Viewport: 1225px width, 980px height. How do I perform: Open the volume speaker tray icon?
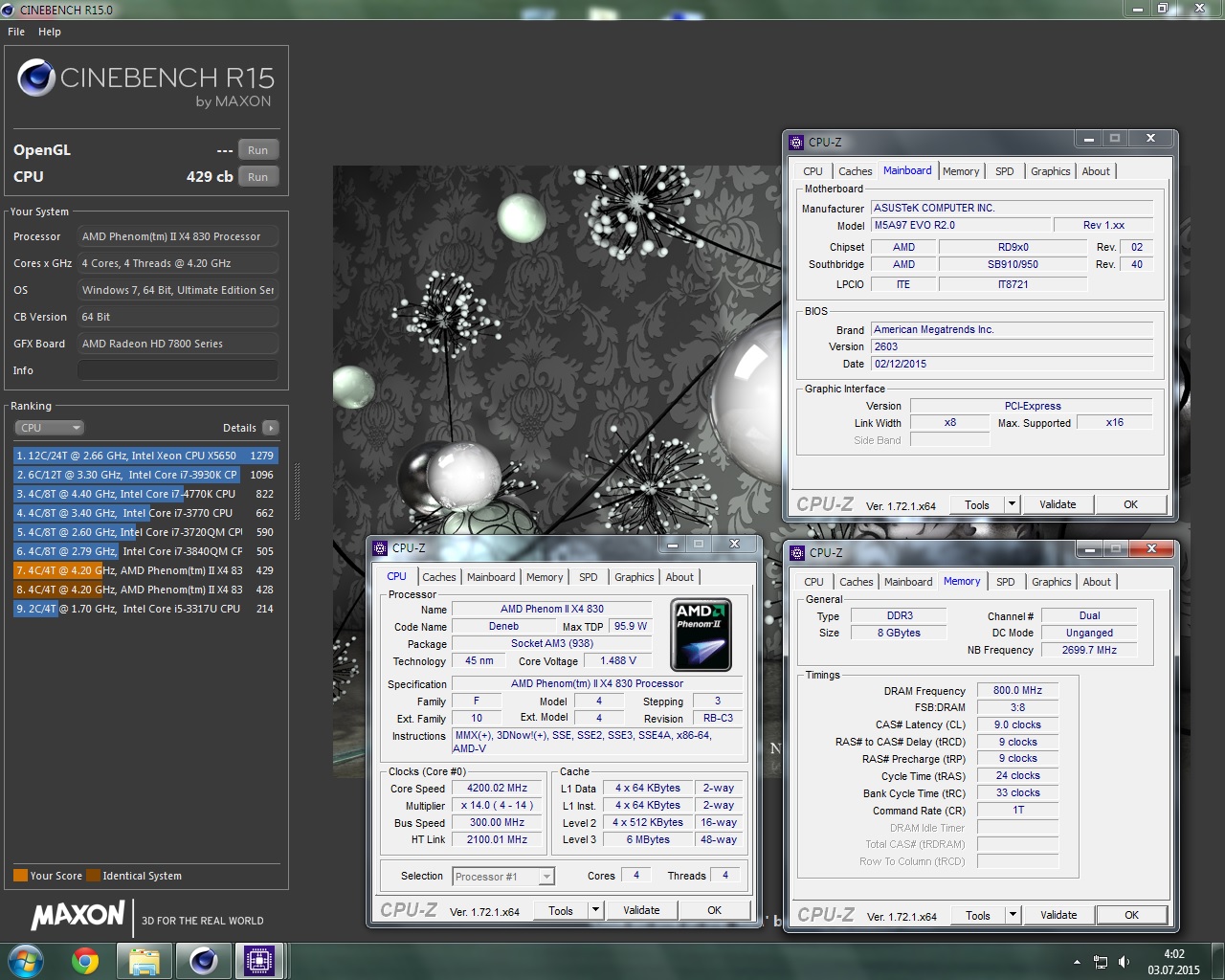point(1125,962)
